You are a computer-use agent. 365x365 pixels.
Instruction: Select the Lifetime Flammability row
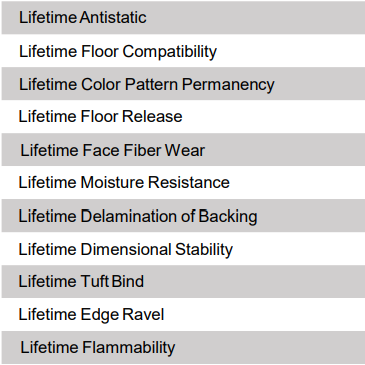coord(183,347)
